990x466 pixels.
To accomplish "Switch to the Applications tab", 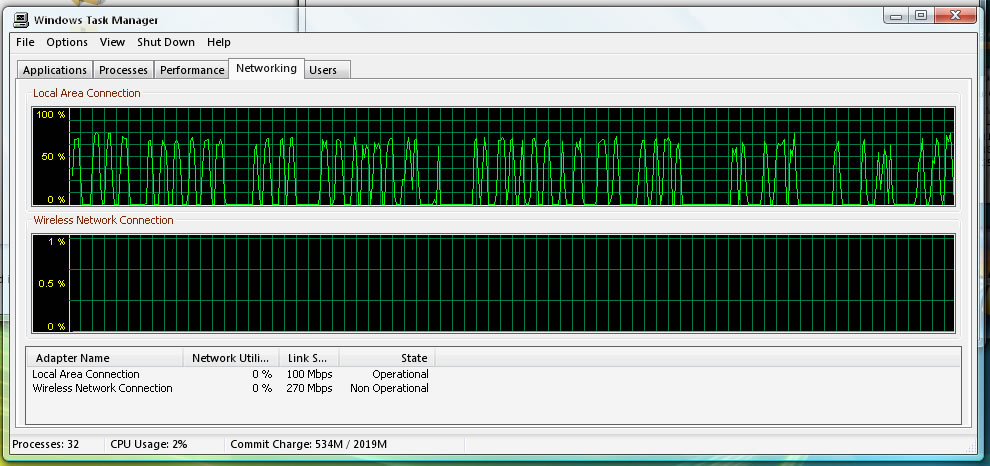I will click(x=55, y=70).
